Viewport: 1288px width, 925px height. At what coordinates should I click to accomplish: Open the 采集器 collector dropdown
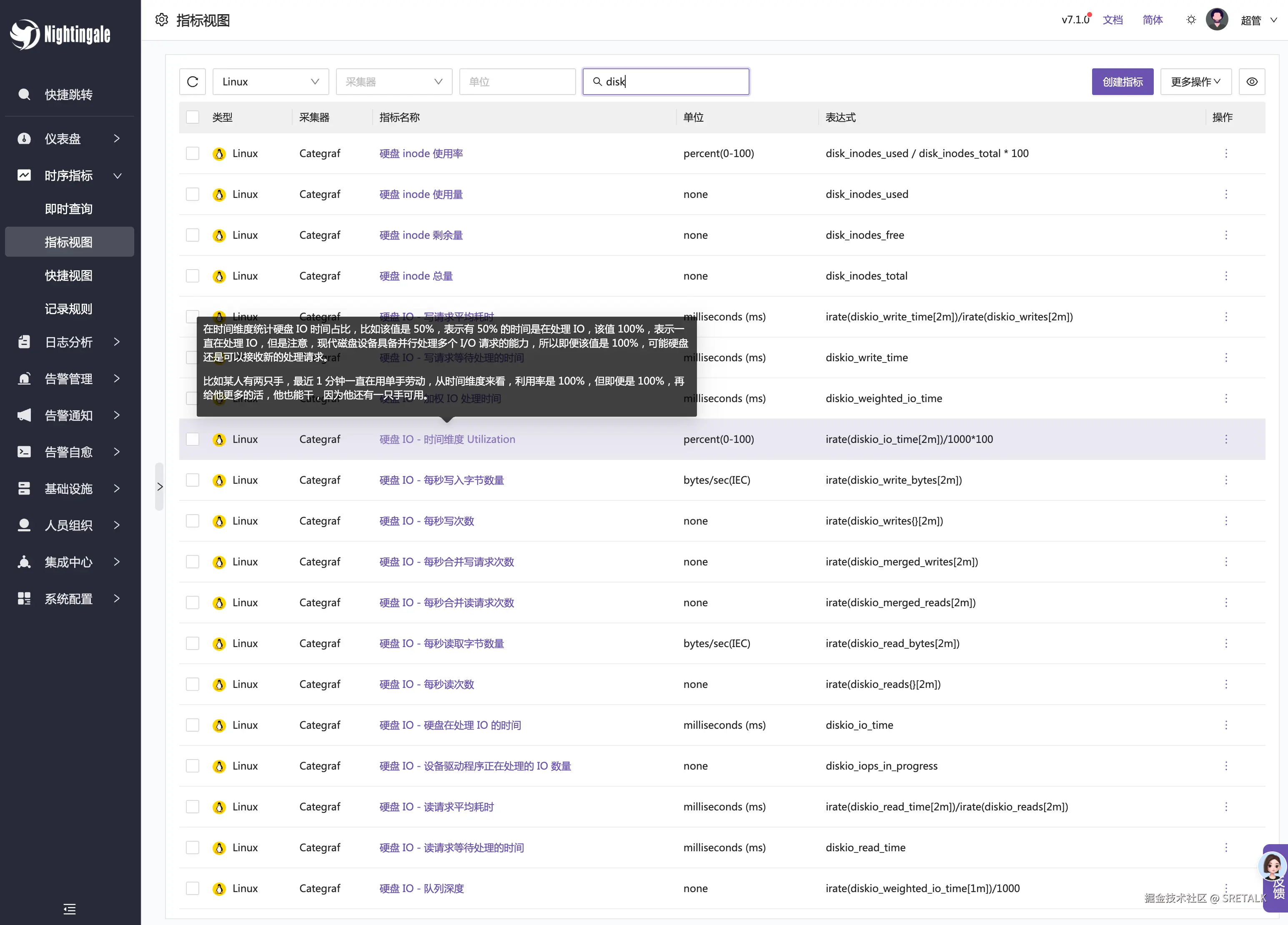point(393,82)
